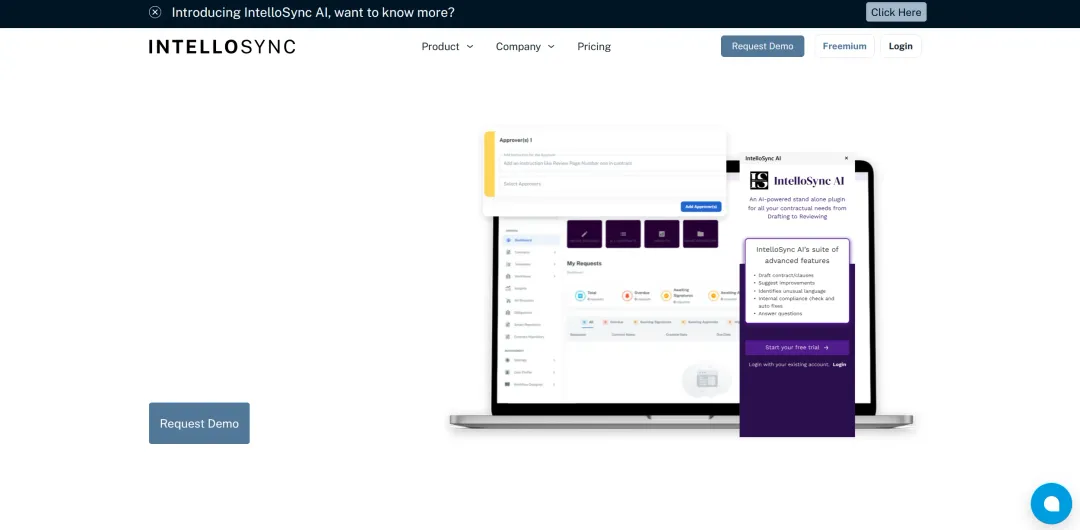This screenshot has width=1080, height=530.
Task: Click the large hero Request Demo button
Action: (199, 423)
